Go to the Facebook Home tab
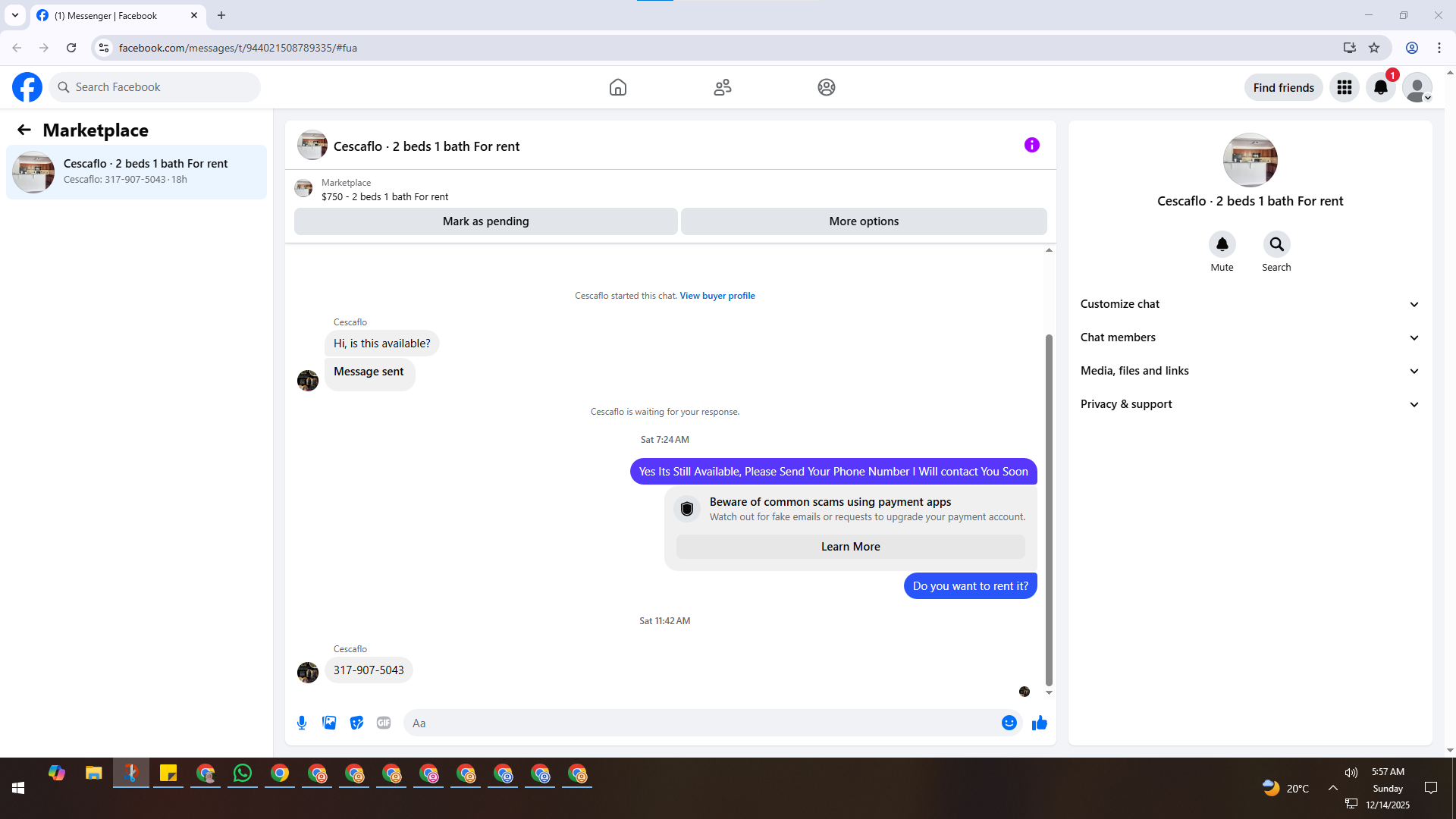This screenshot has height=819, width=1456. pos(618,87)
